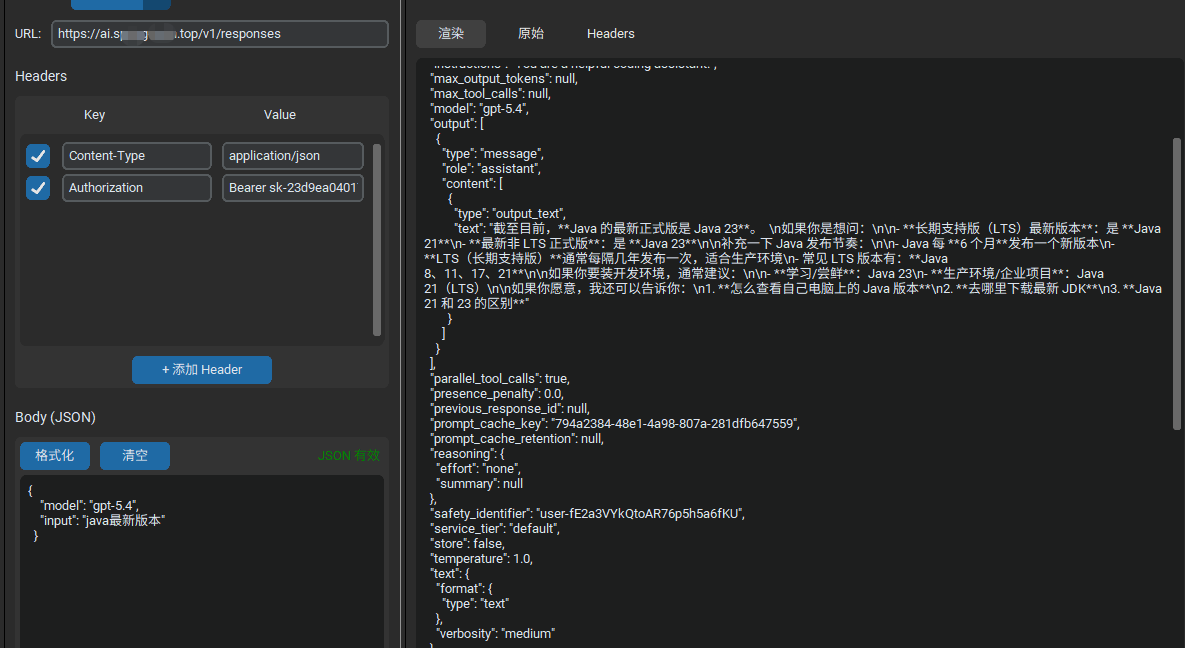The height and width of the screenshot is (648, 1185).
Task: Click the URL input field
Action: (220, 34)
